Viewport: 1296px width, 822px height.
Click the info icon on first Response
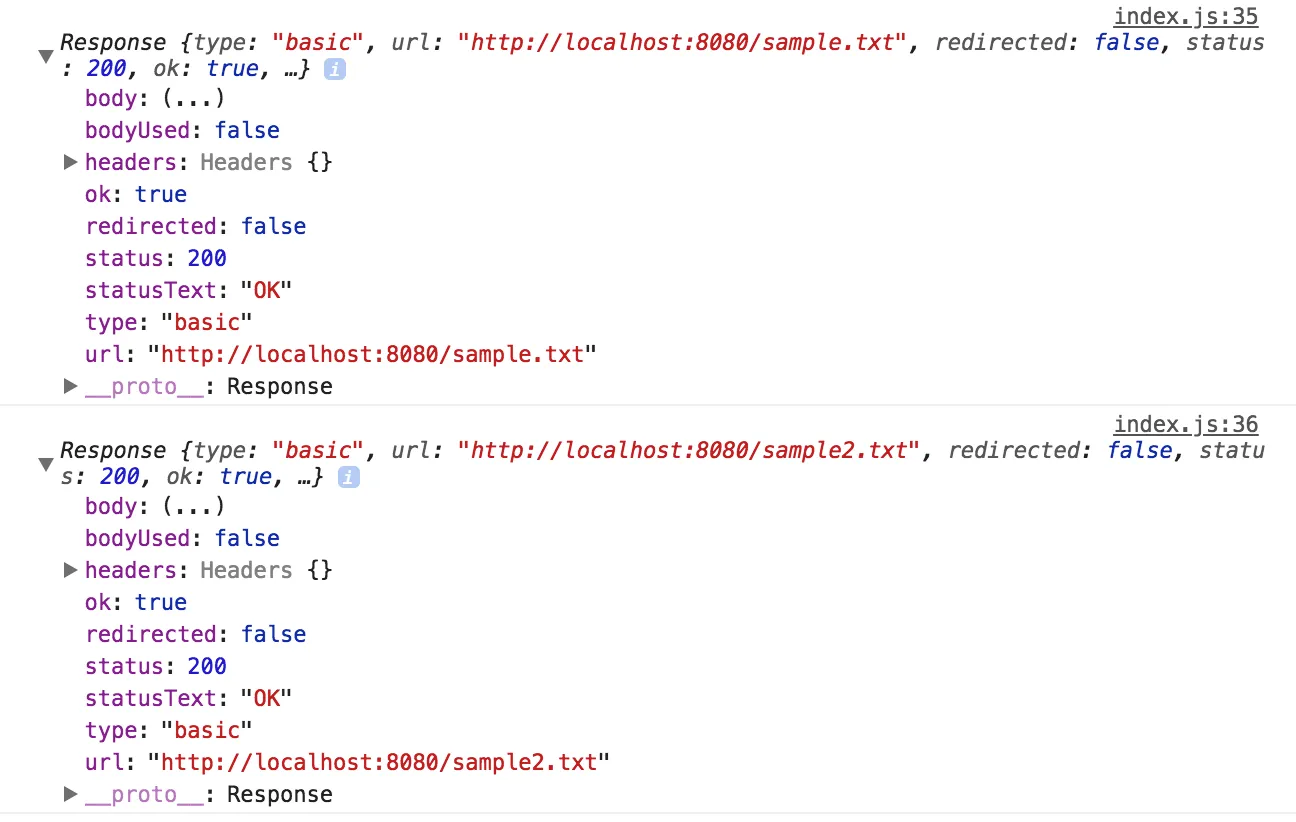tap(335, 70)
